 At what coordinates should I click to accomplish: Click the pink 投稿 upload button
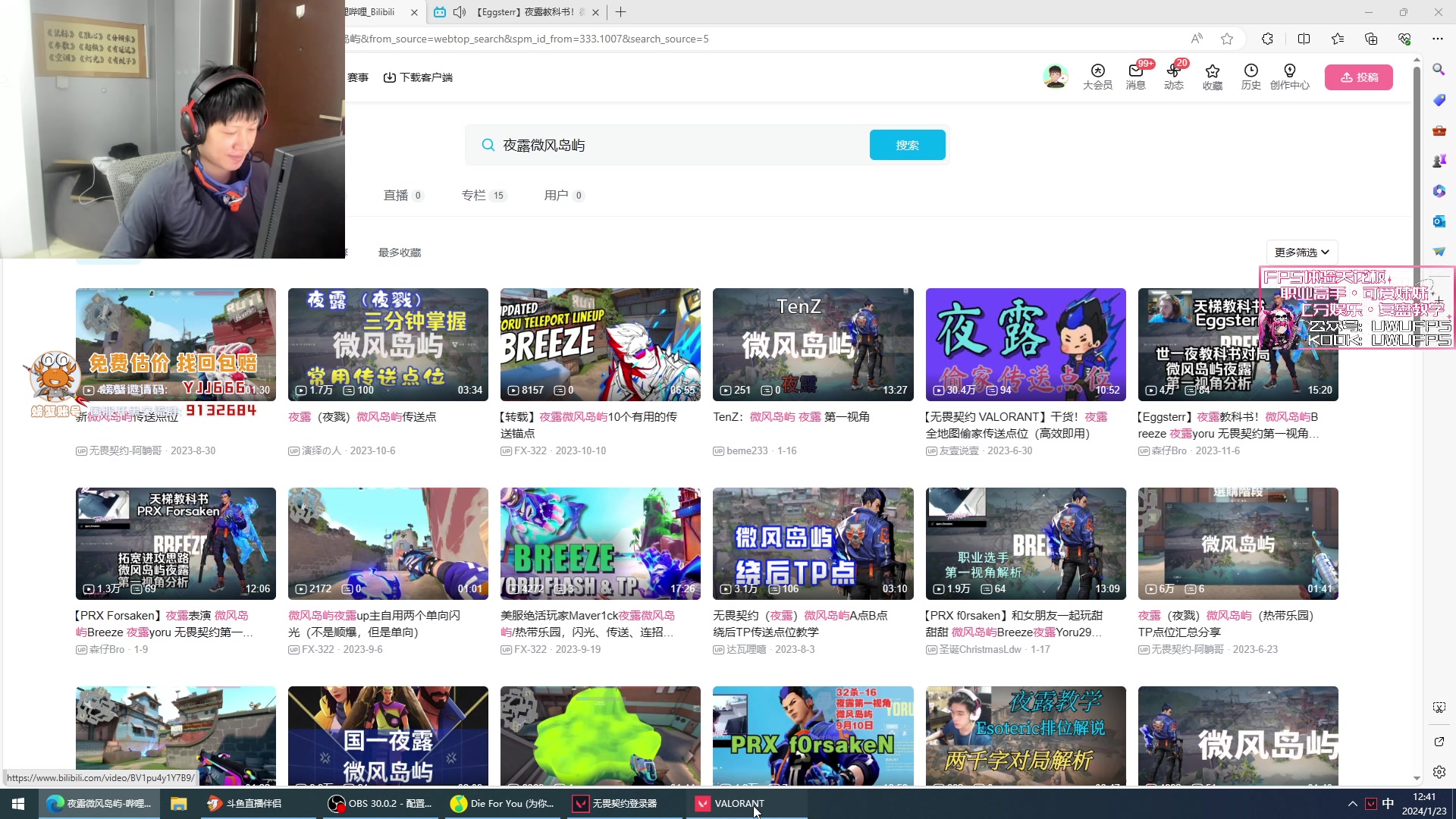1359,77
